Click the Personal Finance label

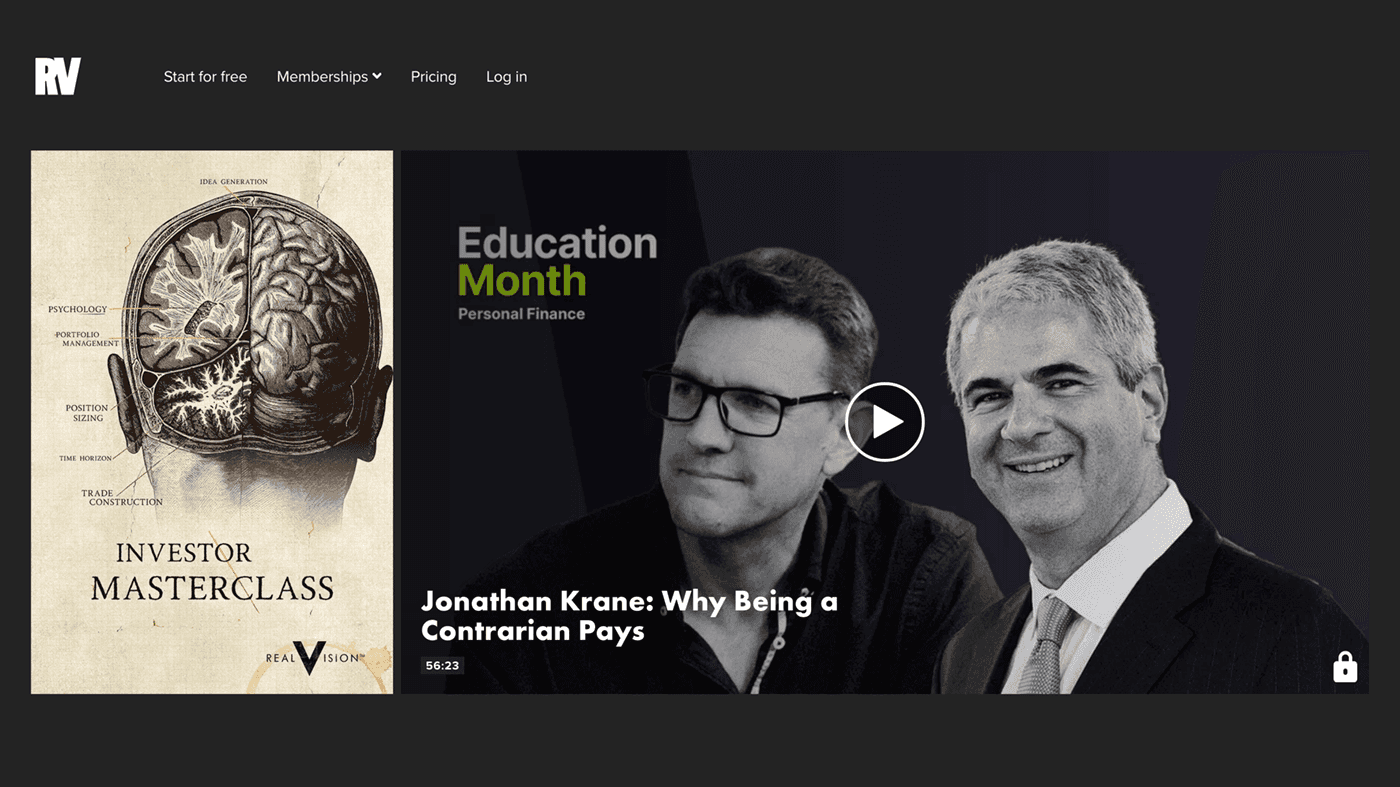[x=521, y=314]
